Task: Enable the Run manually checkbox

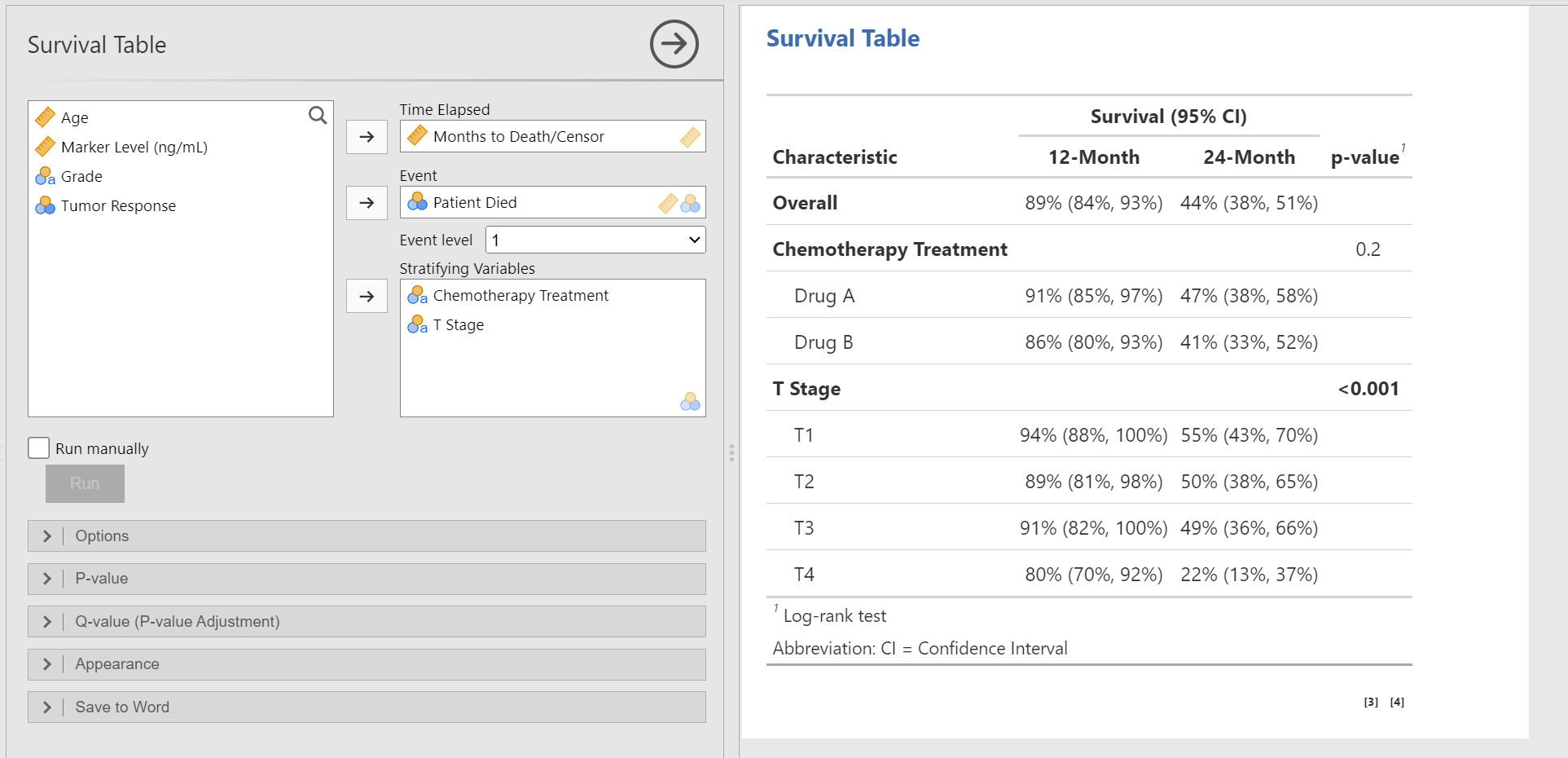Action: pyautogui.click(x=38, y=447)
